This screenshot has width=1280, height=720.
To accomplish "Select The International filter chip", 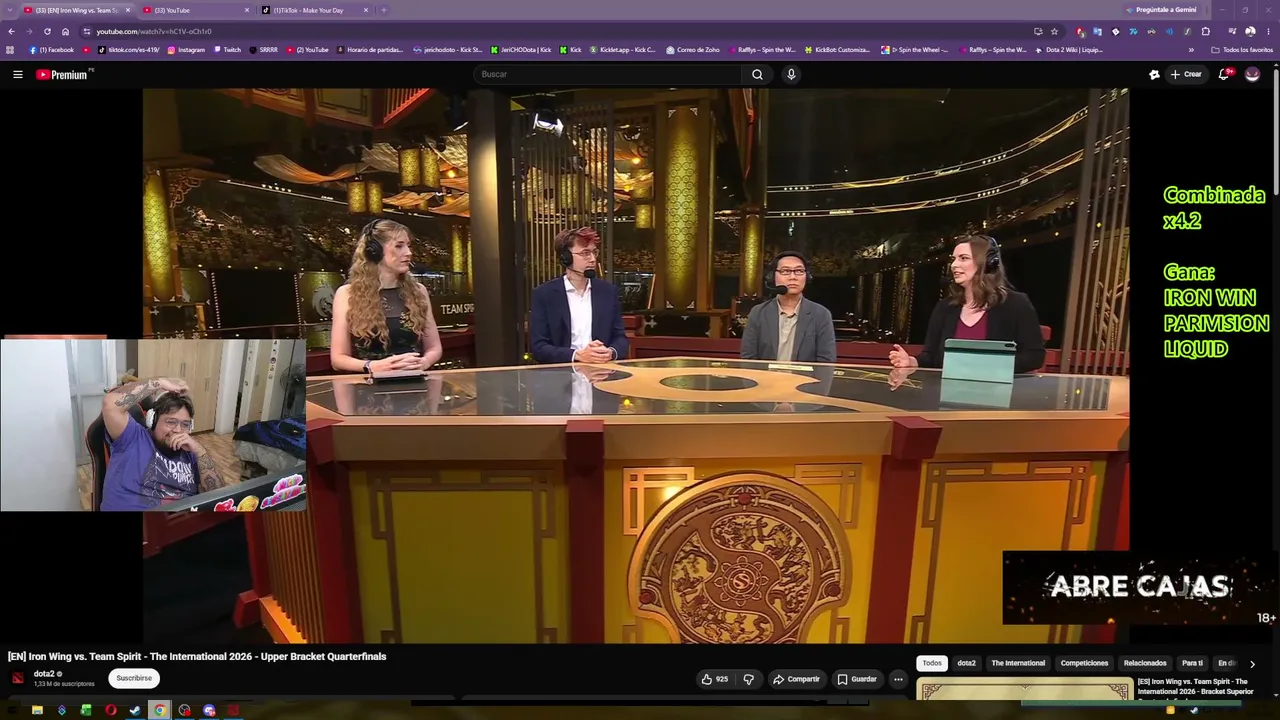I will point(1018,663).
